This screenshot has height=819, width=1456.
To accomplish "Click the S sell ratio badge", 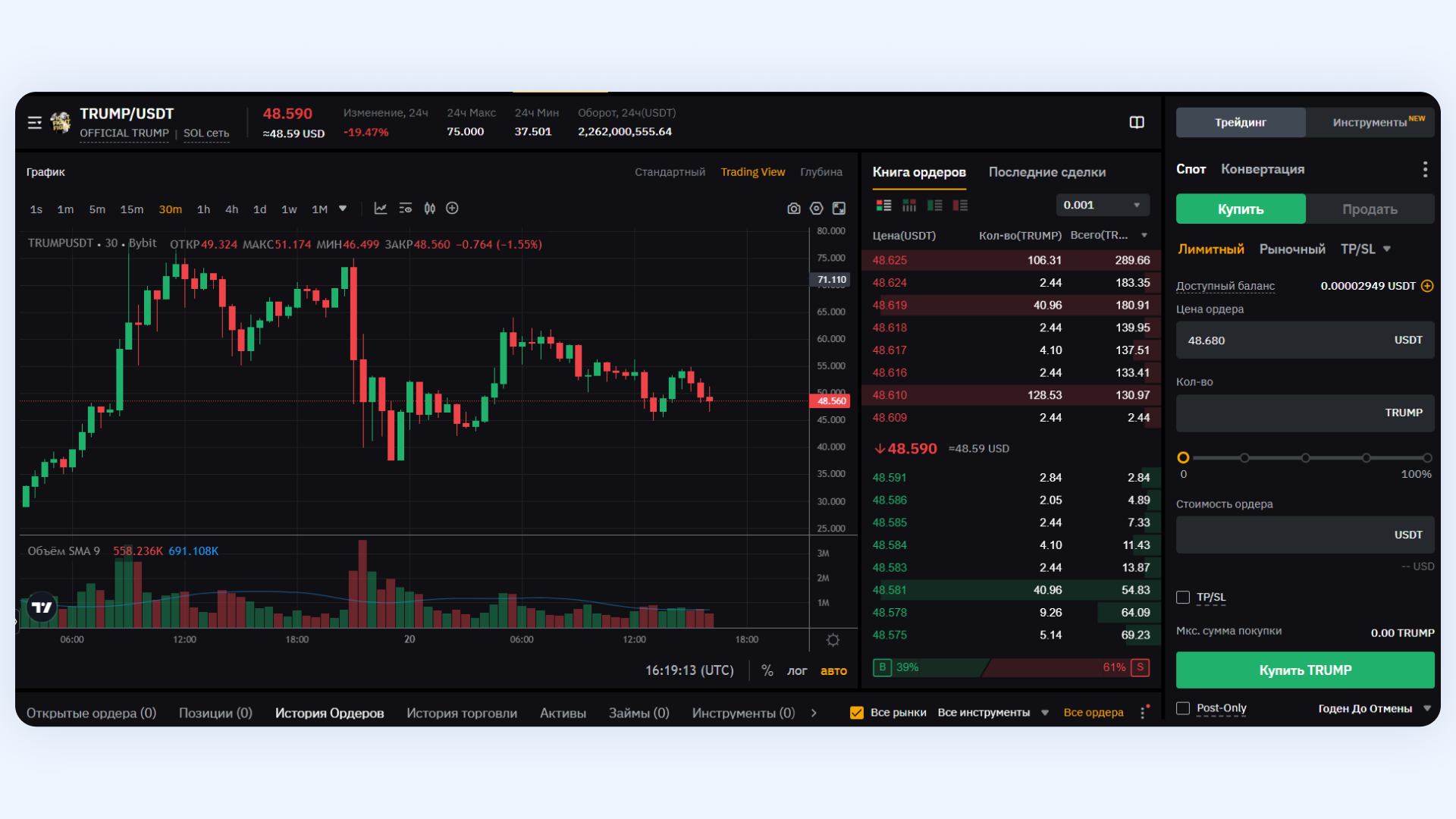I will 1141,667.
